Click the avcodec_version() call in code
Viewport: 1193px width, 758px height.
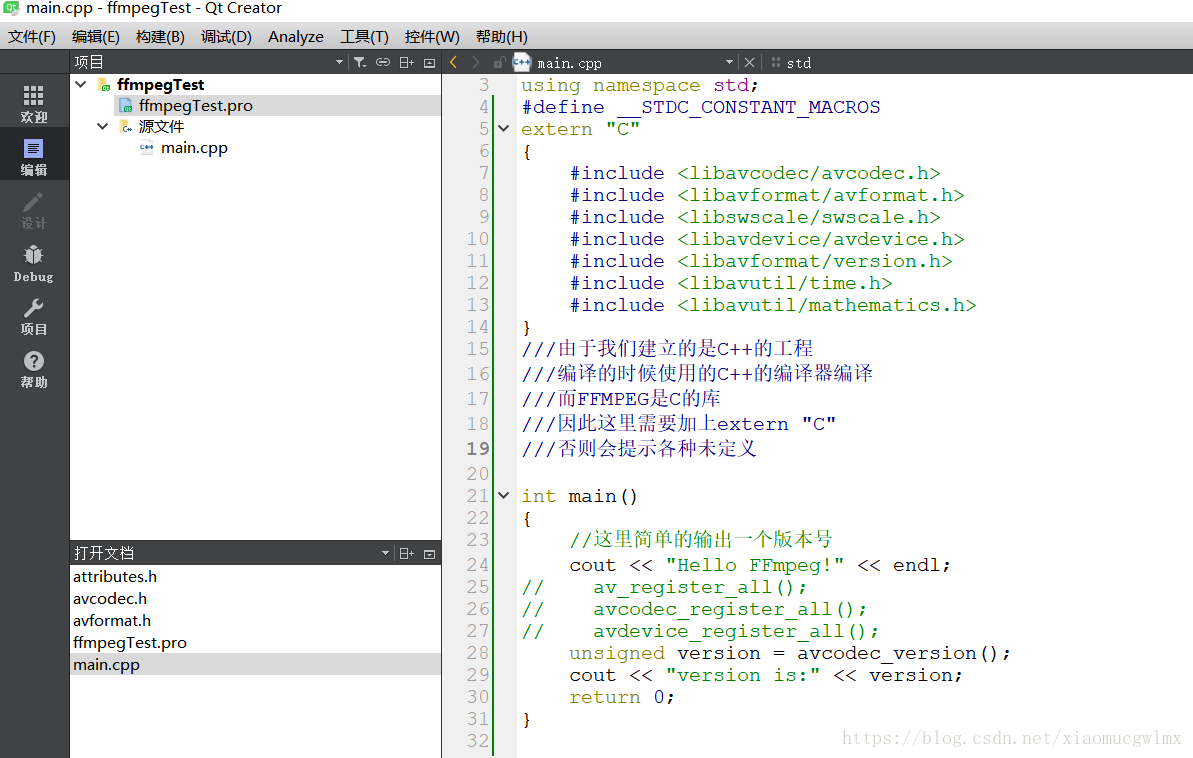click(897, 653)
